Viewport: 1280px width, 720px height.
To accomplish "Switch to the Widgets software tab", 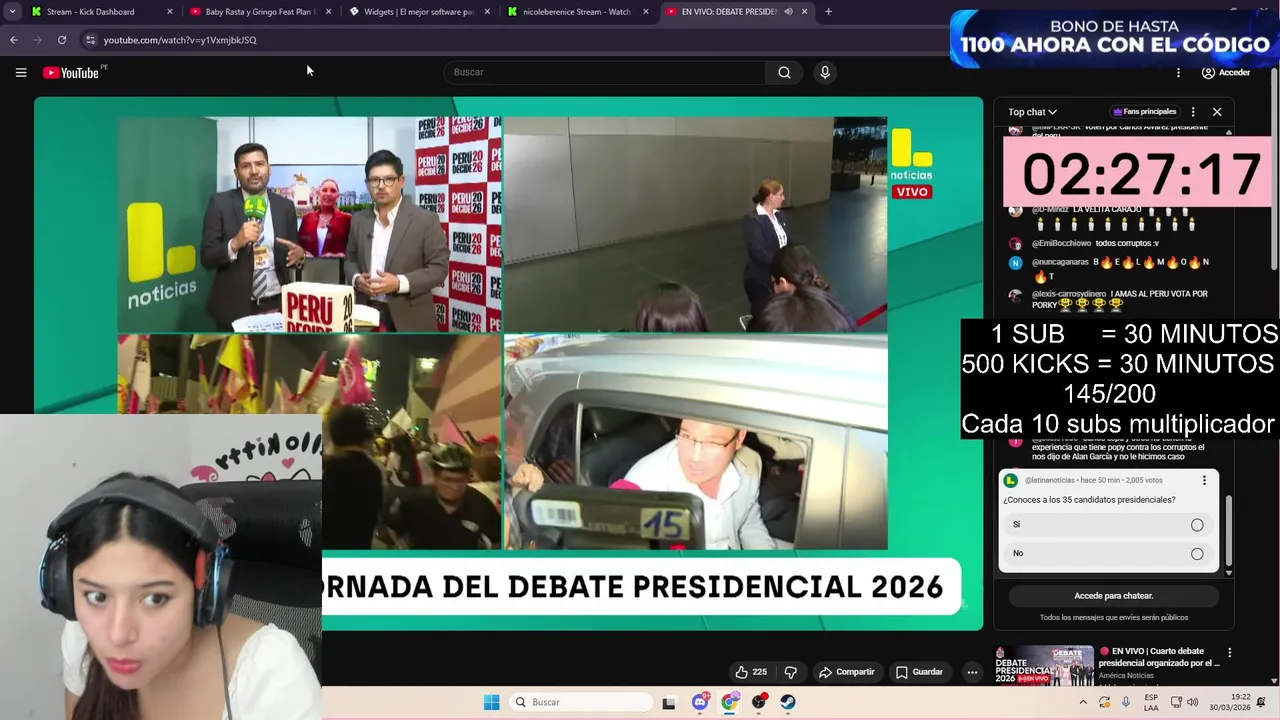I will click(418, 12).
